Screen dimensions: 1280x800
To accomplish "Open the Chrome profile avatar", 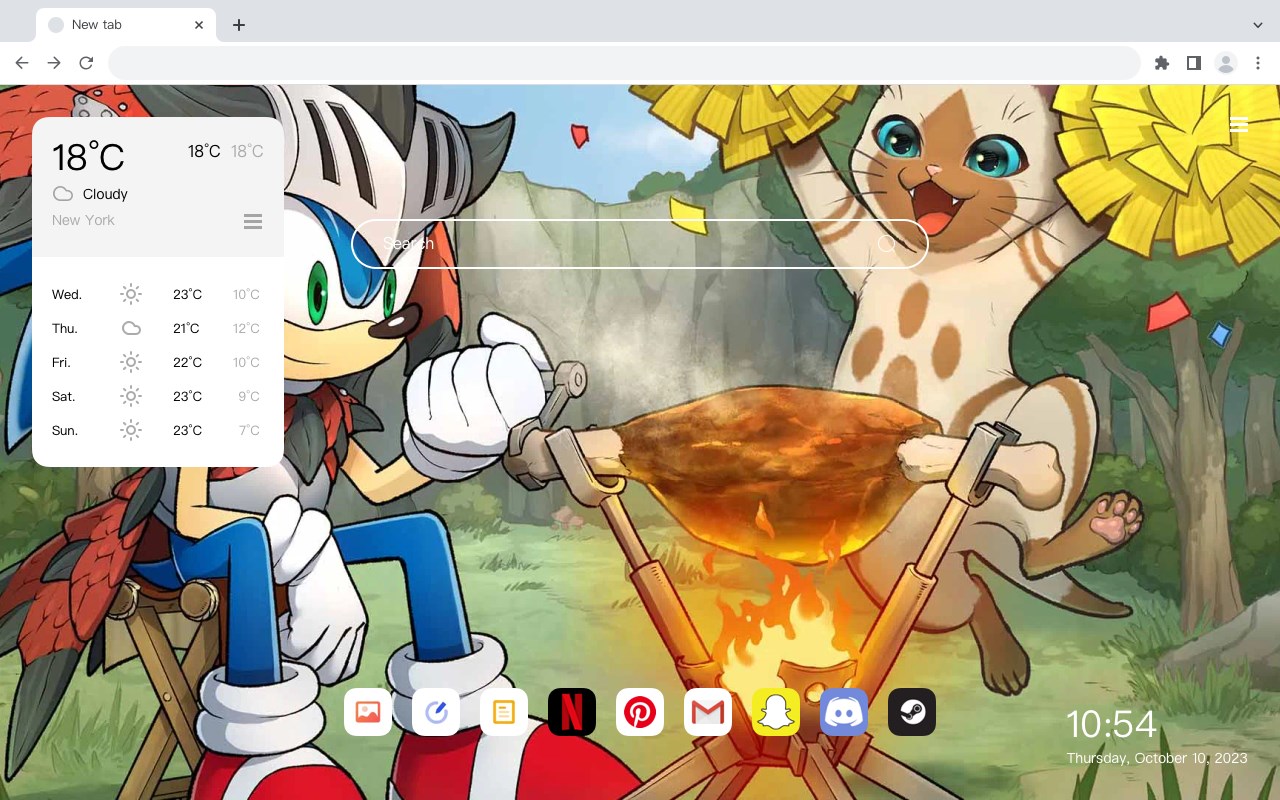I will click(1225, 63).
